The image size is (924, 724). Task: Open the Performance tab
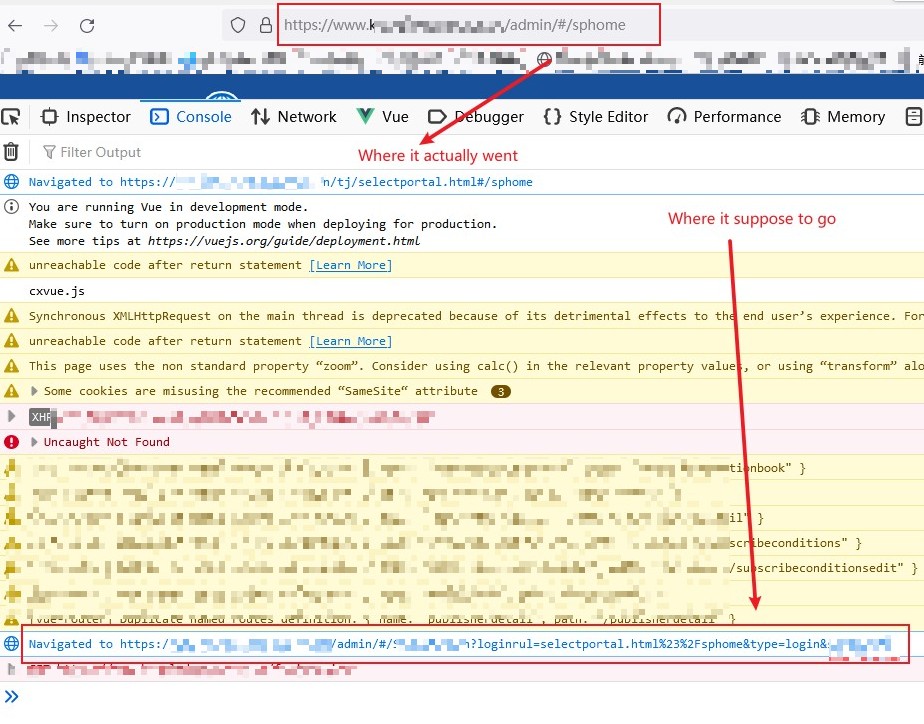[724, 117]
